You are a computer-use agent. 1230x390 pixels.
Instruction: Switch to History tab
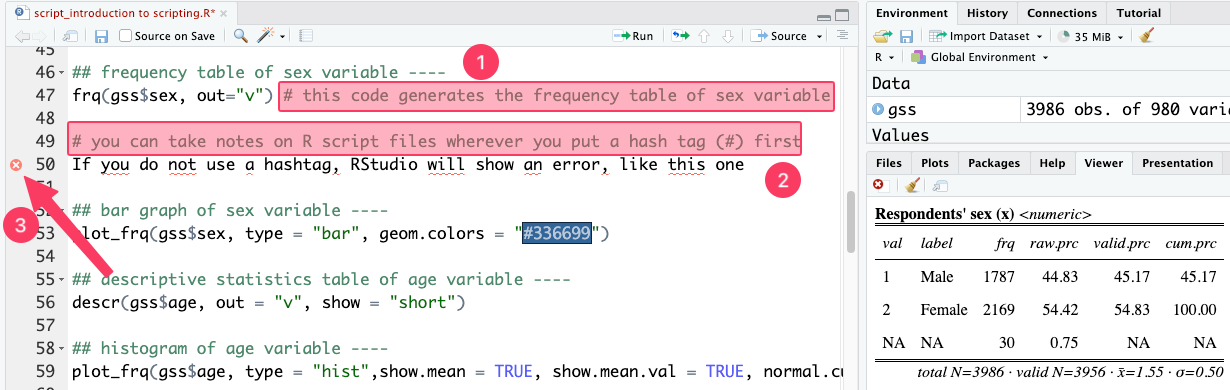(987, 13)
